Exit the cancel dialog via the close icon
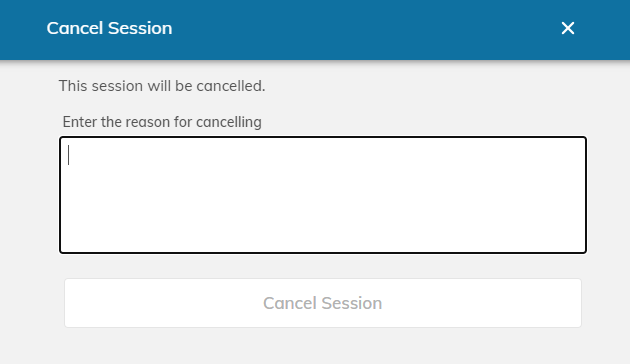 pos(568,28)
